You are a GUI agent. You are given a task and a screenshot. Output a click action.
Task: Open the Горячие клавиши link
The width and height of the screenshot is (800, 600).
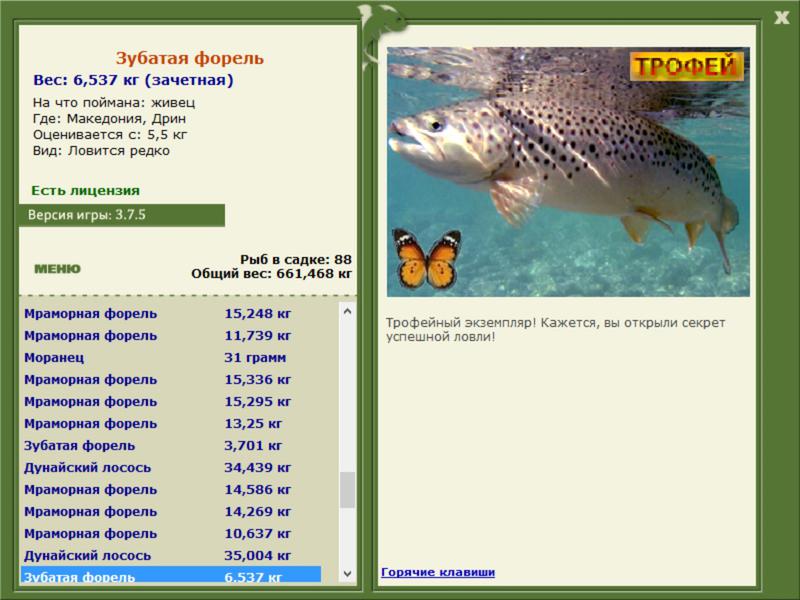tap(438, 572)
